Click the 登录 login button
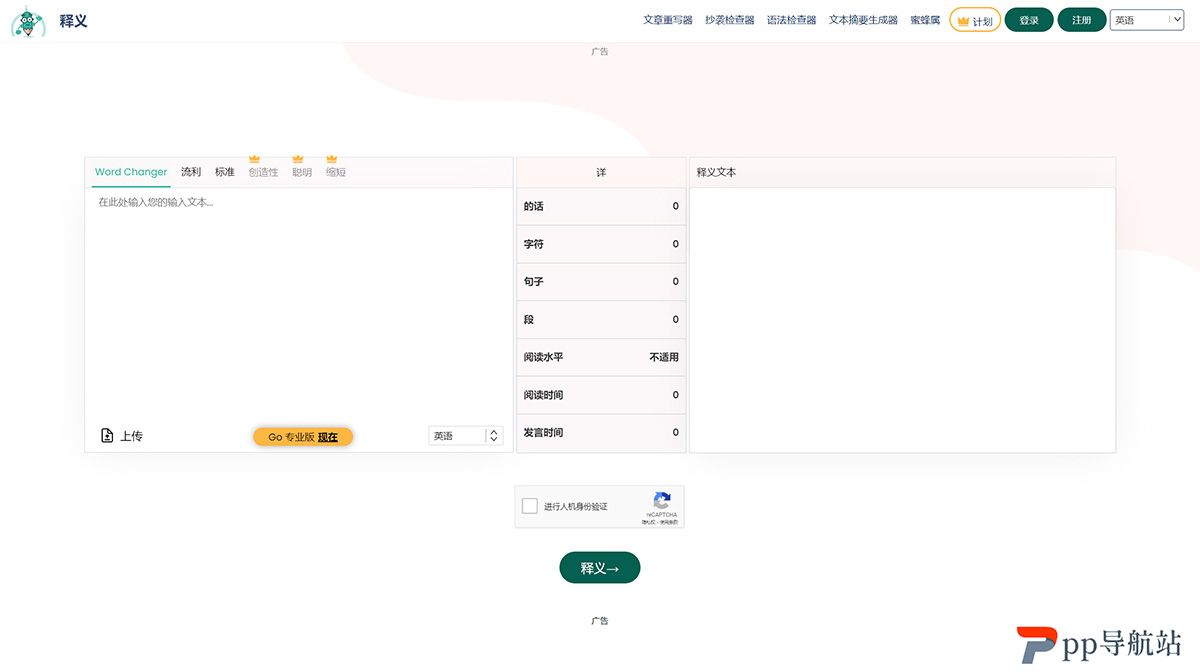 tap(1029, 20)
